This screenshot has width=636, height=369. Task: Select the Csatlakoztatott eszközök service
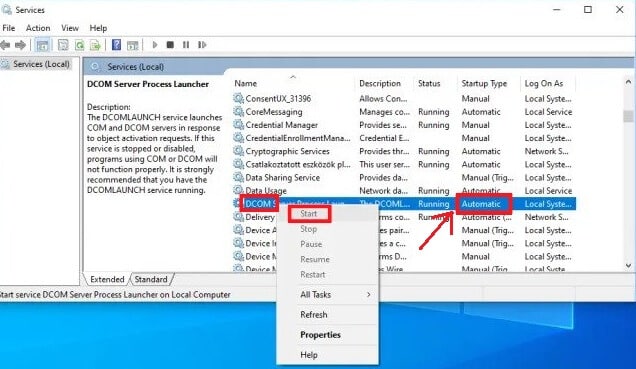(x=404, y=164)
